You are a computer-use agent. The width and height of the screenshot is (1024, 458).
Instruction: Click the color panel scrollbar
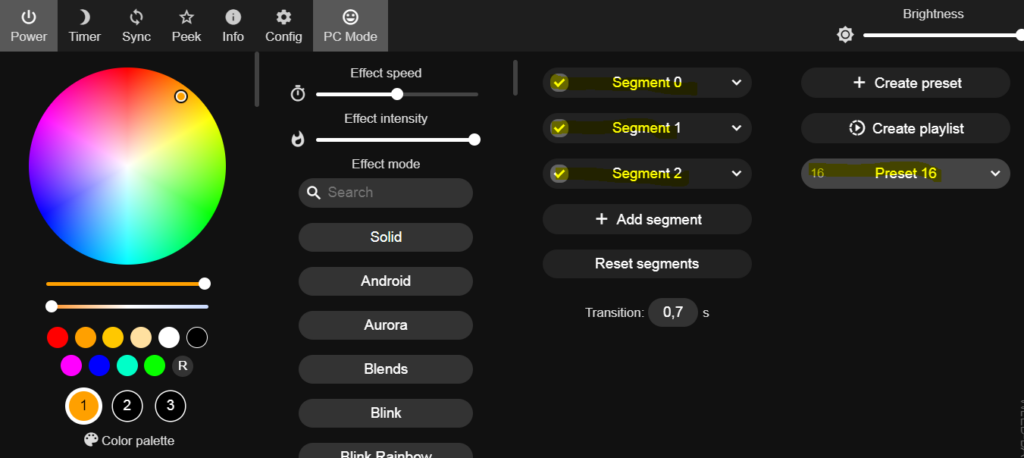point(257,80)
